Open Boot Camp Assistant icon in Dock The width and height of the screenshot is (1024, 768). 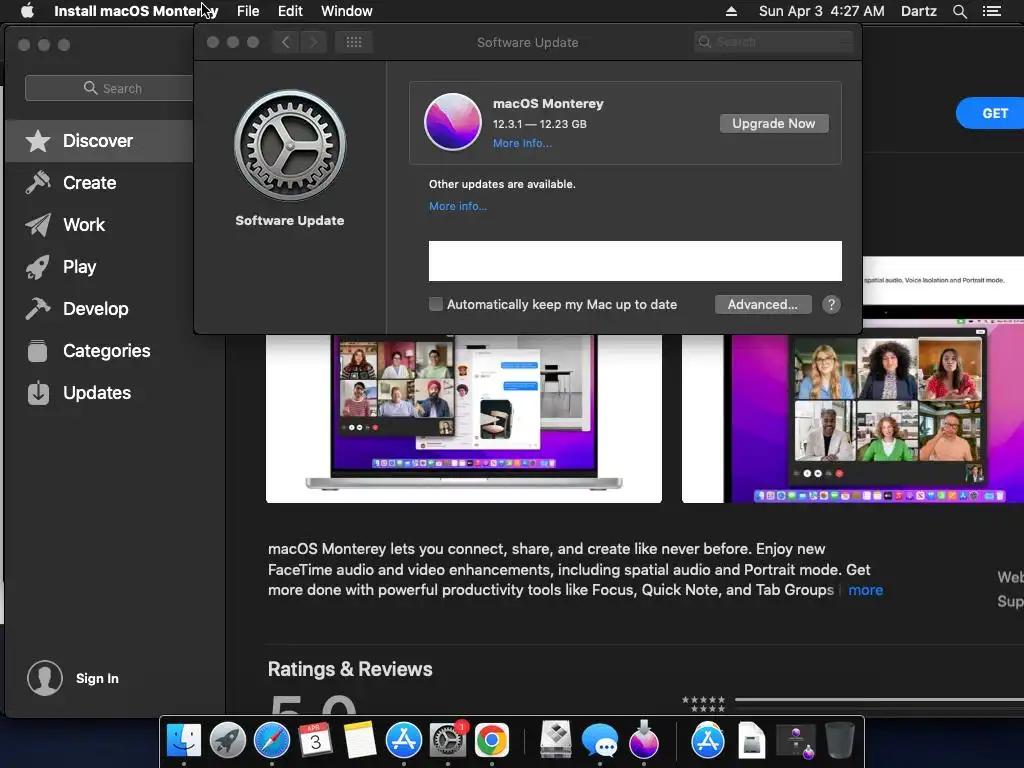coord(556,740)
